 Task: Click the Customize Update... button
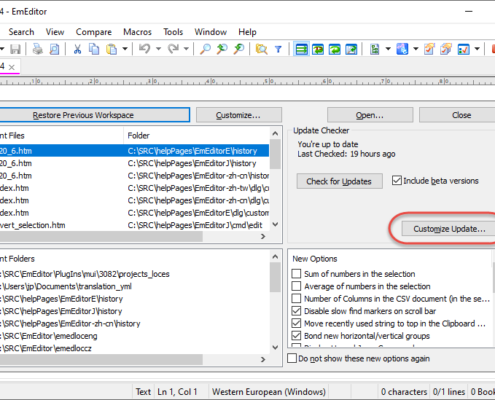coord(449,229)
